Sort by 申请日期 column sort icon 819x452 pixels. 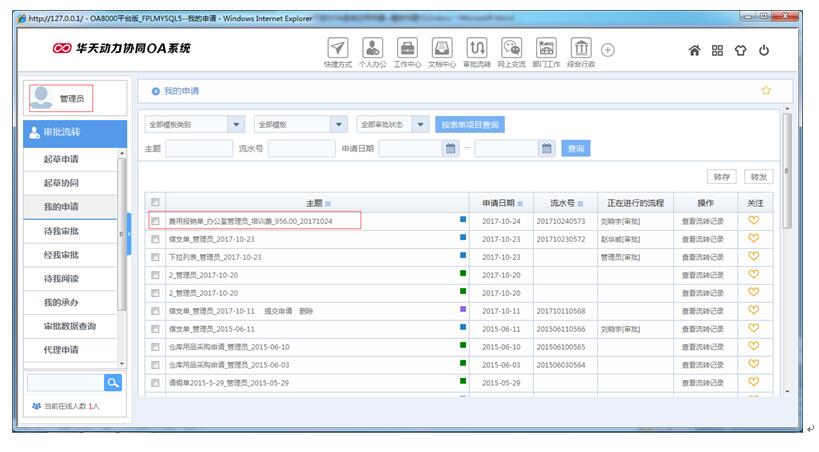tap(520, 203)
